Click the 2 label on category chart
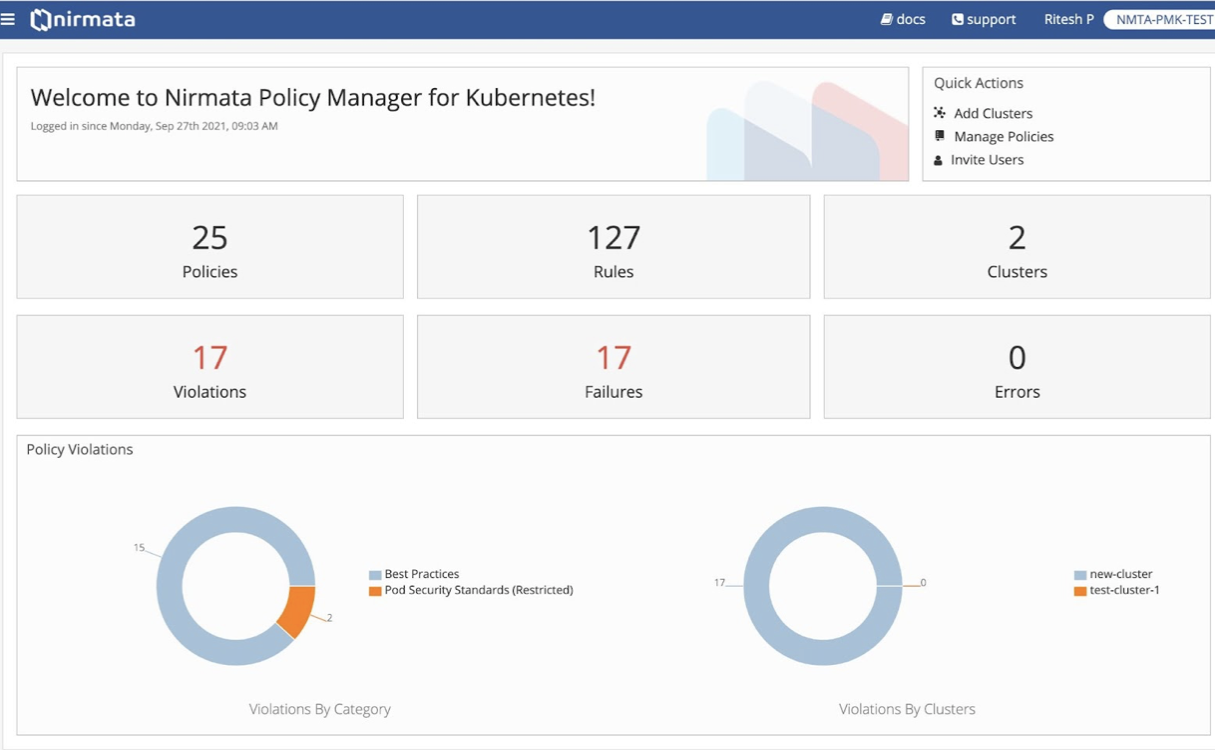 click(329, 618)
